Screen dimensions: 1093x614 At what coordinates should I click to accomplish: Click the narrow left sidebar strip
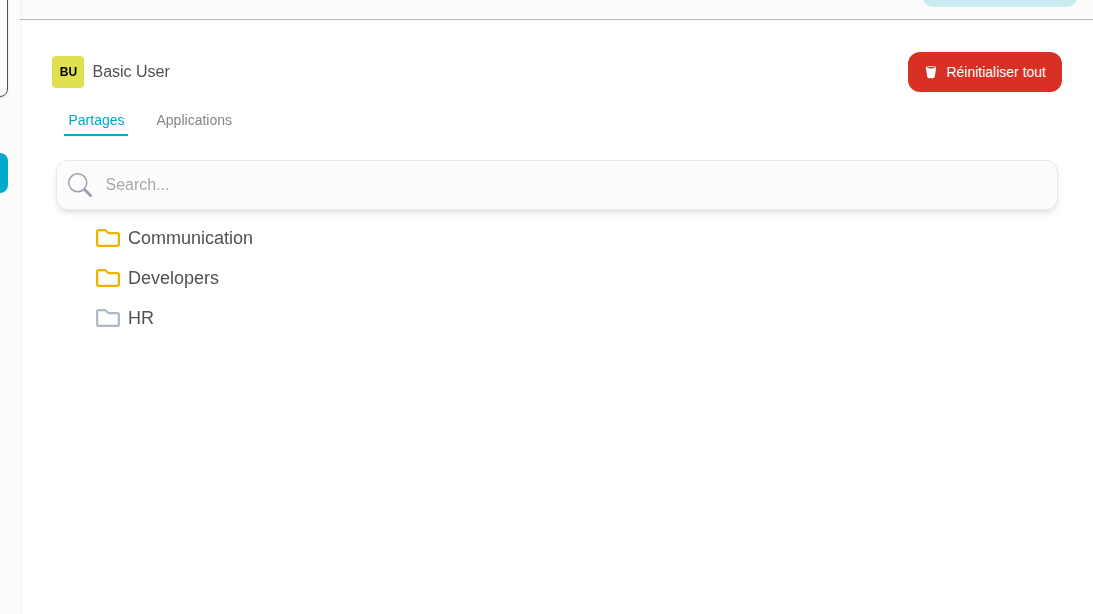(10, 400)
